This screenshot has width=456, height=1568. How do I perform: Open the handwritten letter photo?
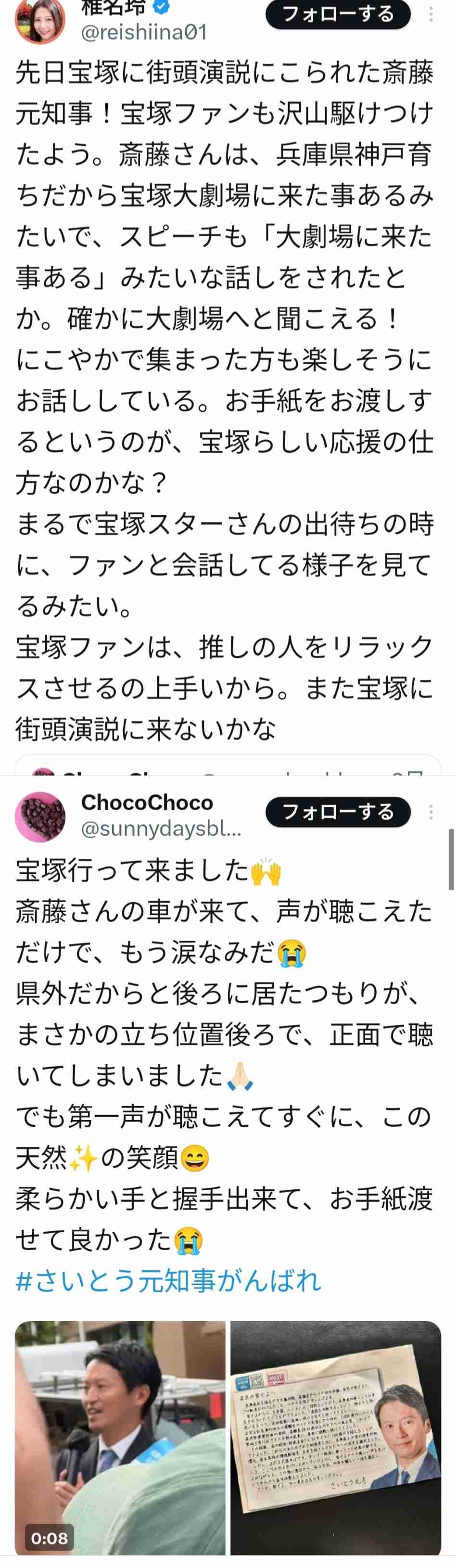[x=335, y=1439]
